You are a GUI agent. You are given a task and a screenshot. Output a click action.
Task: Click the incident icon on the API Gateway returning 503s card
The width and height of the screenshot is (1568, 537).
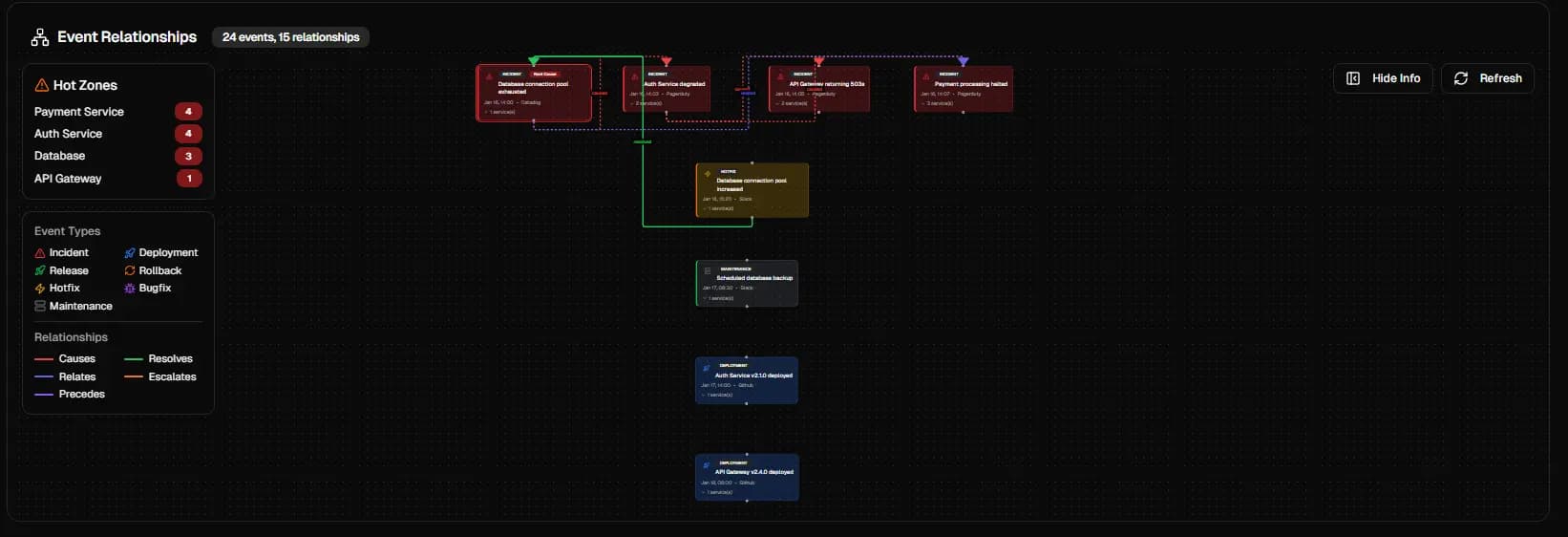(780, 76)
